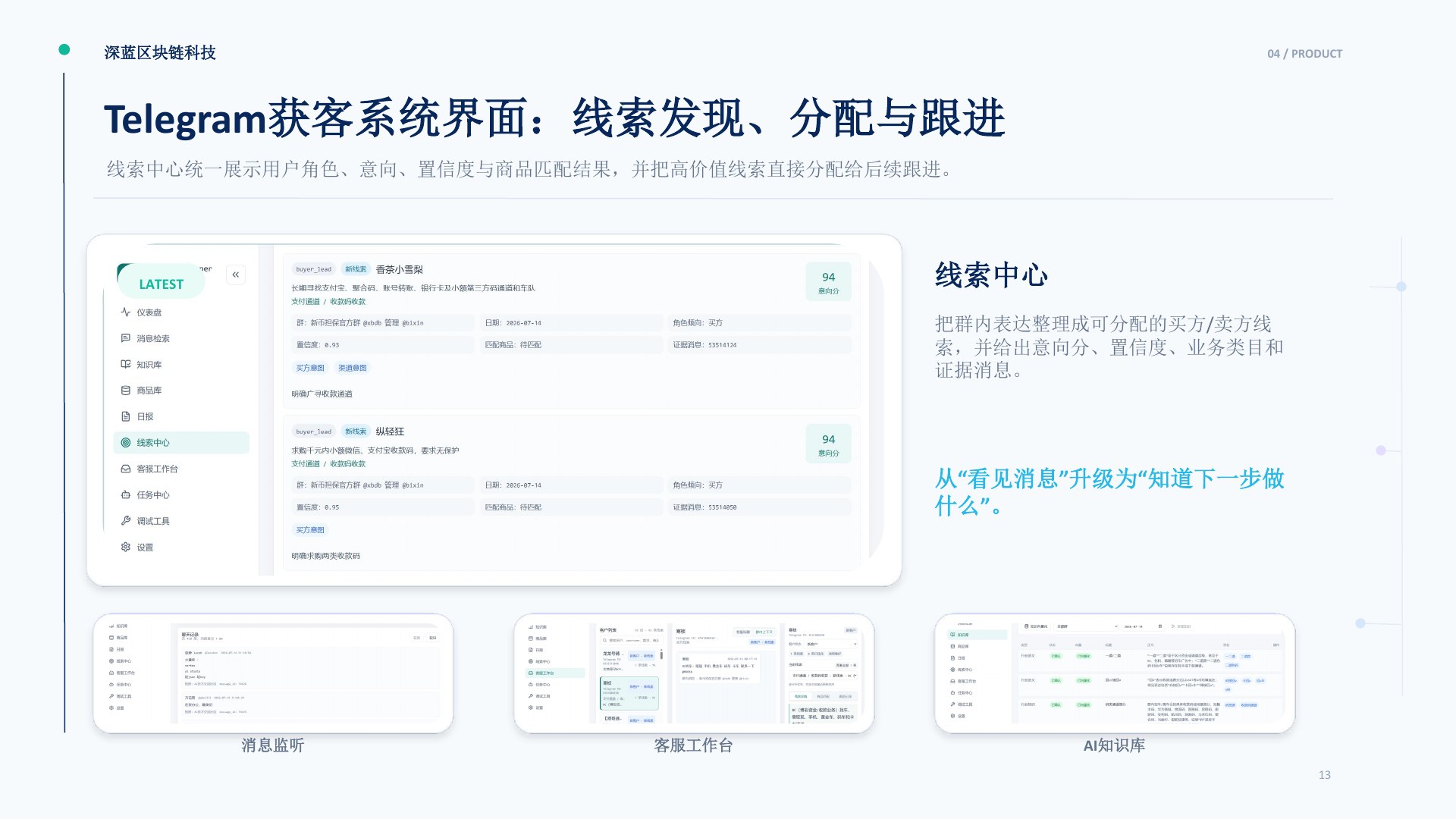Click the 日报 document icon
This screenshot has width=1456, height=819.
pyautogui.click(x=126, y=416)
